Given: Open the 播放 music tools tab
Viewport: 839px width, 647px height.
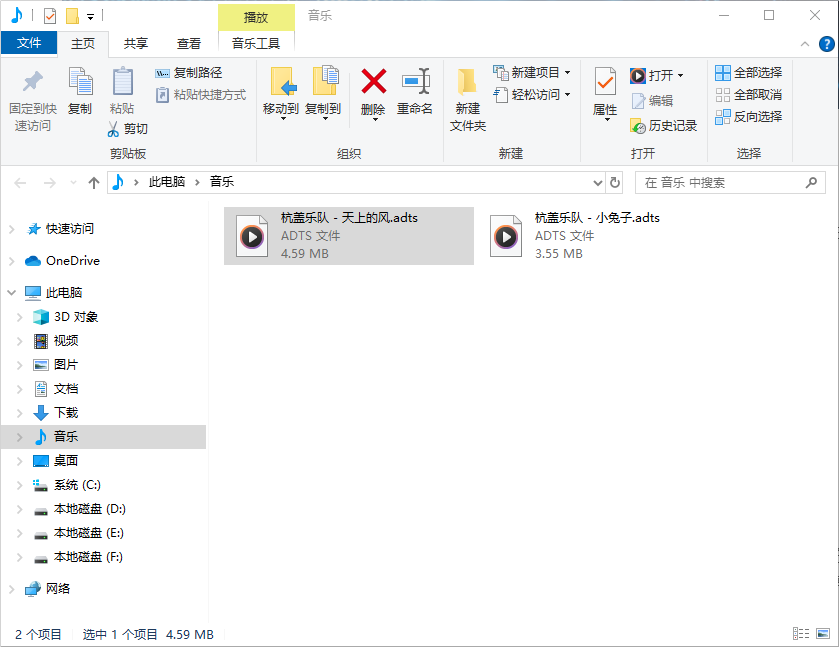Looking at the screenshot, I should click(255, 16).
